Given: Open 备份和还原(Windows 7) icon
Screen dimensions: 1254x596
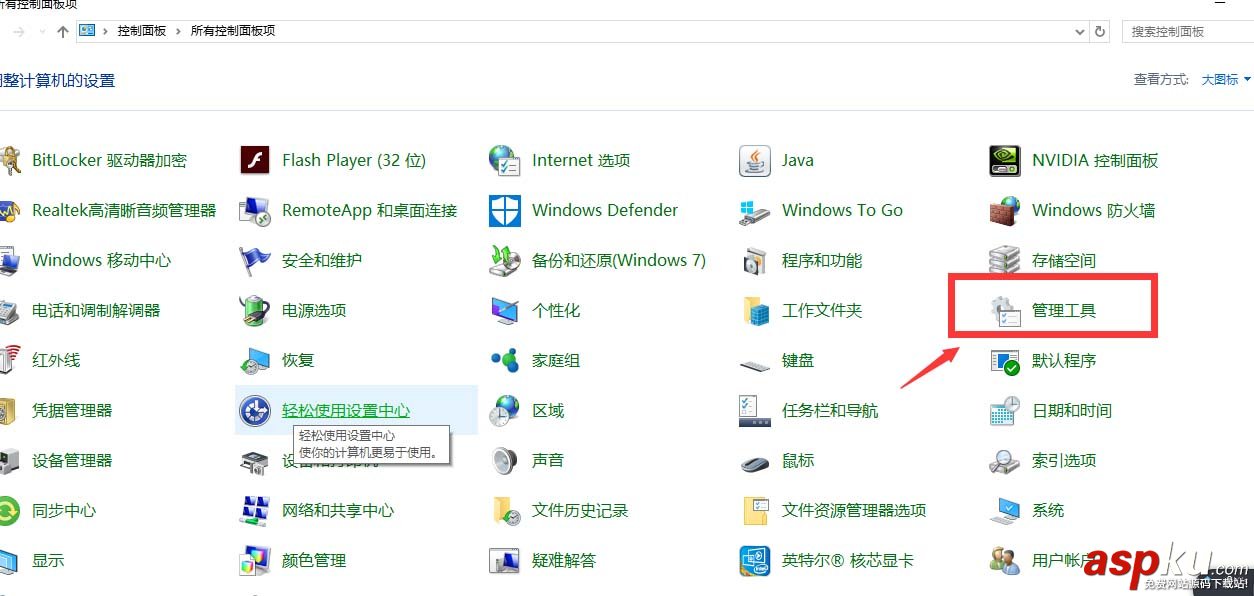Looking at the screenshot, I should (x=505, y=260).
